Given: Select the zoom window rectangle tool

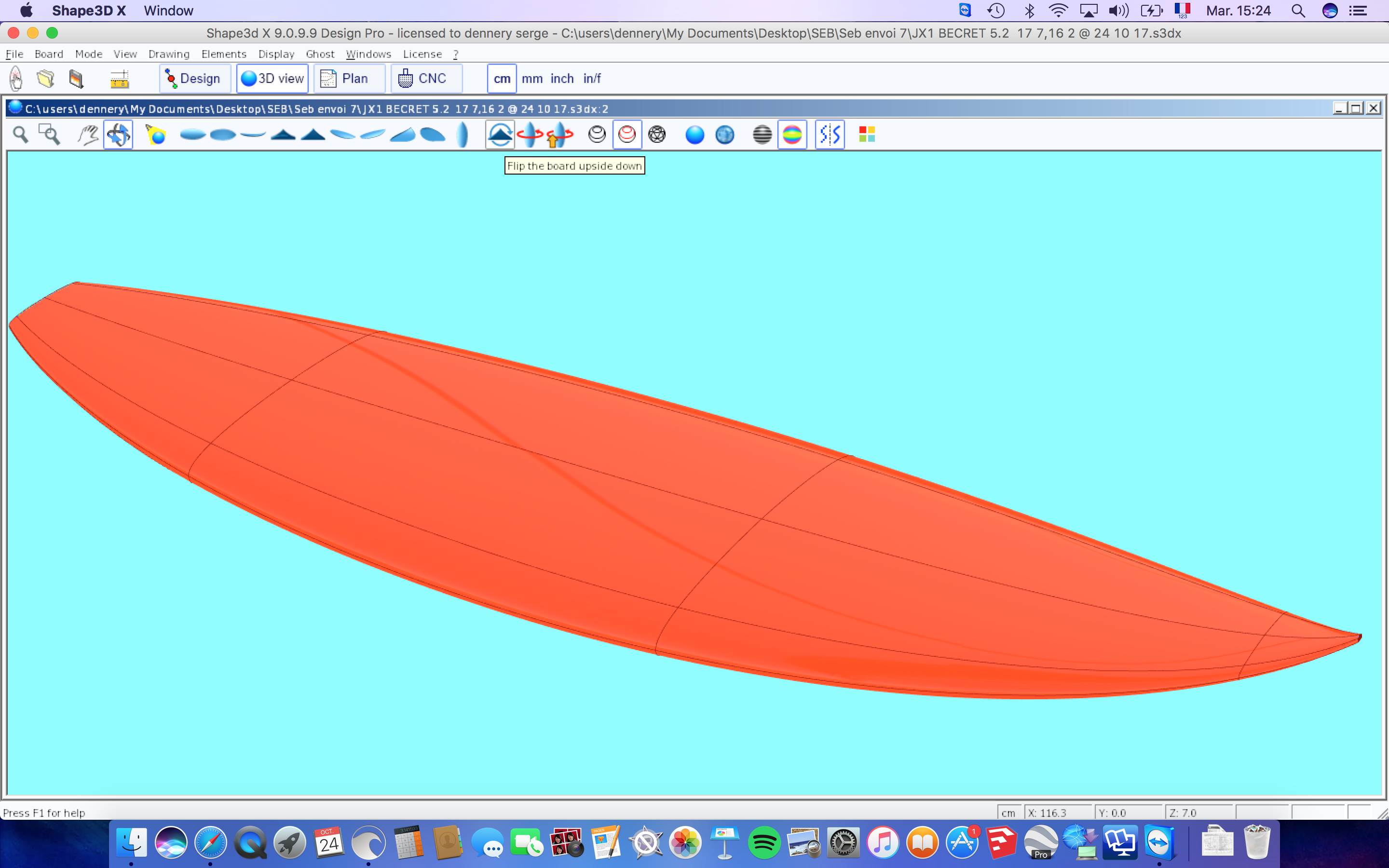Looking at the screenshot, I should click(x=49, y=135).
